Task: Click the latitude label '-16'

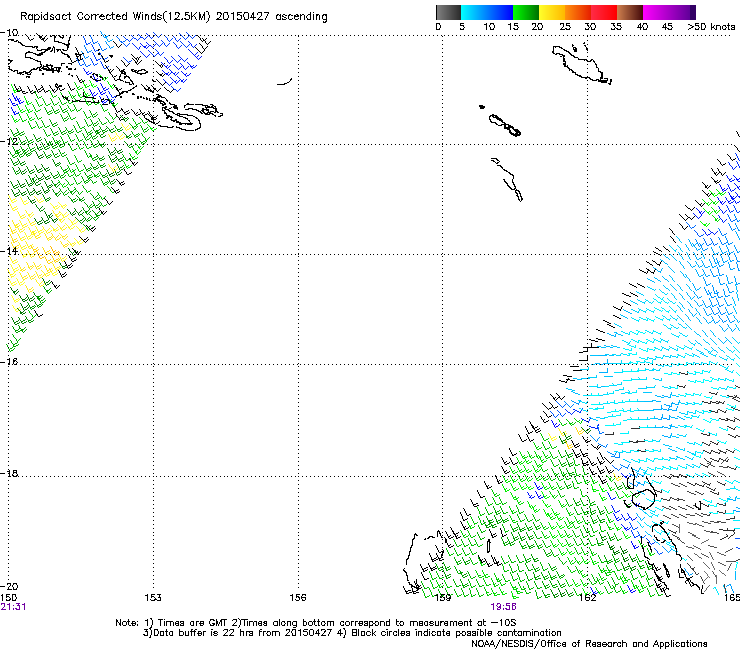Action: (x=9, y=361)
